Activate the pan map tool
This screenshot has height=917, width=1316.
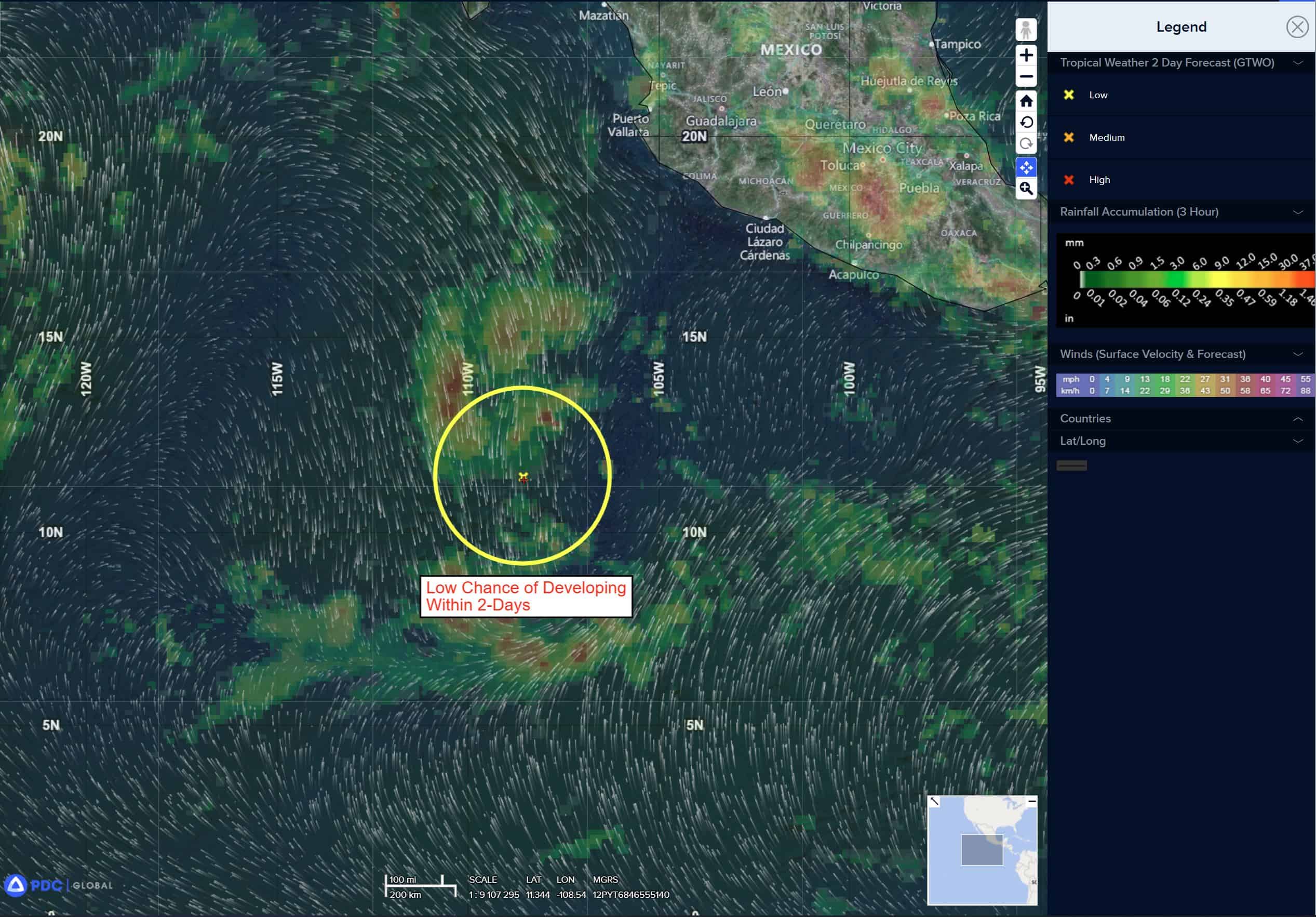coord(1026,167)
